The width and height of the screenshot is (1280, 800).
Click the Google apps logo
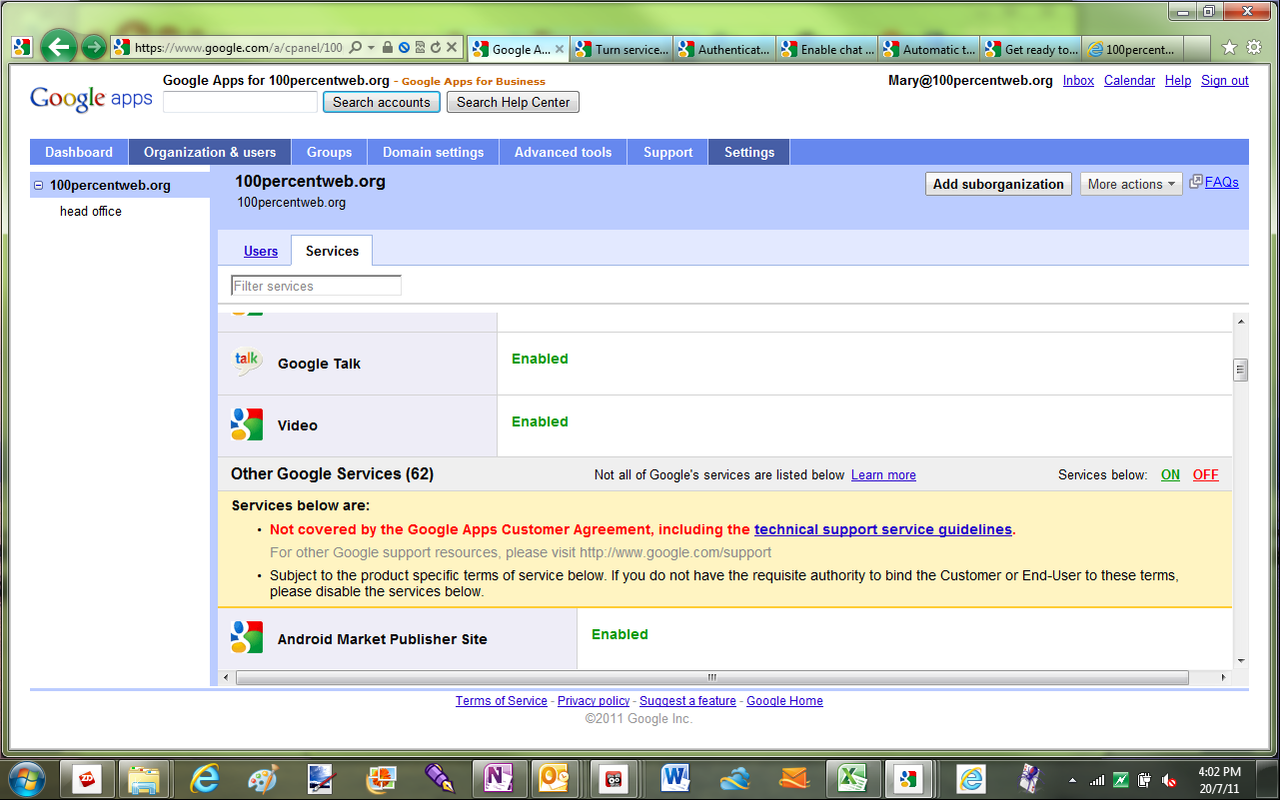[91, 98]
